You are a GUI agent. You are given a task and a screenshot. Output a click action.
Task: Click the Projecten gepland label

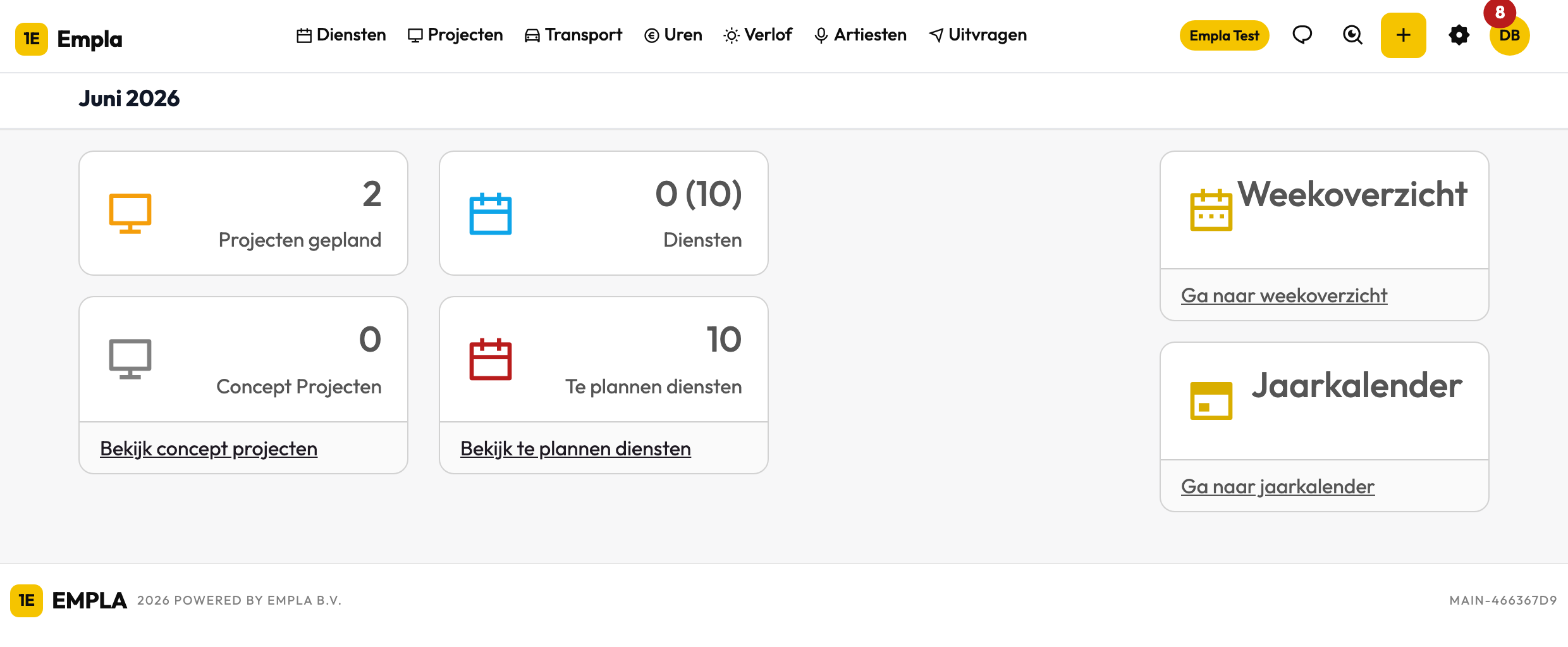[300, 240]
